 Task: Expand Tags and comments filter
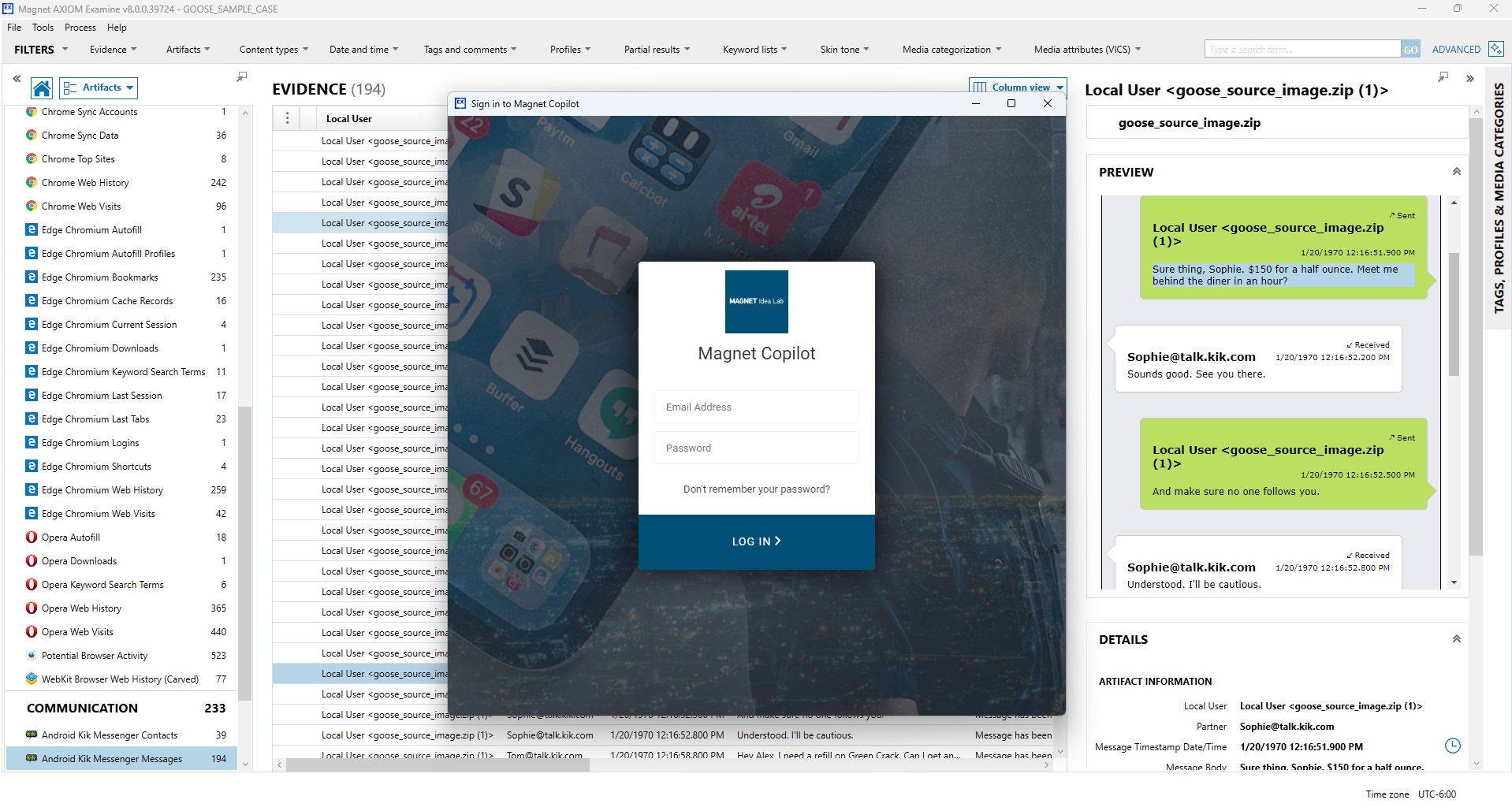(x=470, y=50)
